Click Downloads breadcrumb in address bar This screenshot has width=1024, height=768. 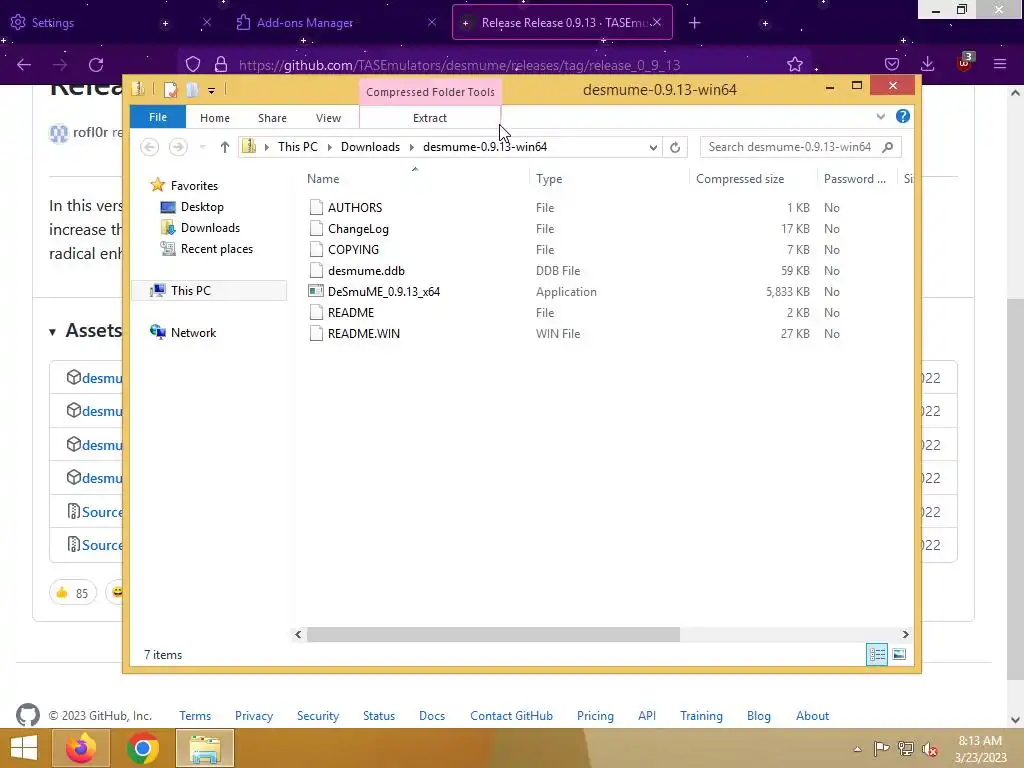click(370, 147)
